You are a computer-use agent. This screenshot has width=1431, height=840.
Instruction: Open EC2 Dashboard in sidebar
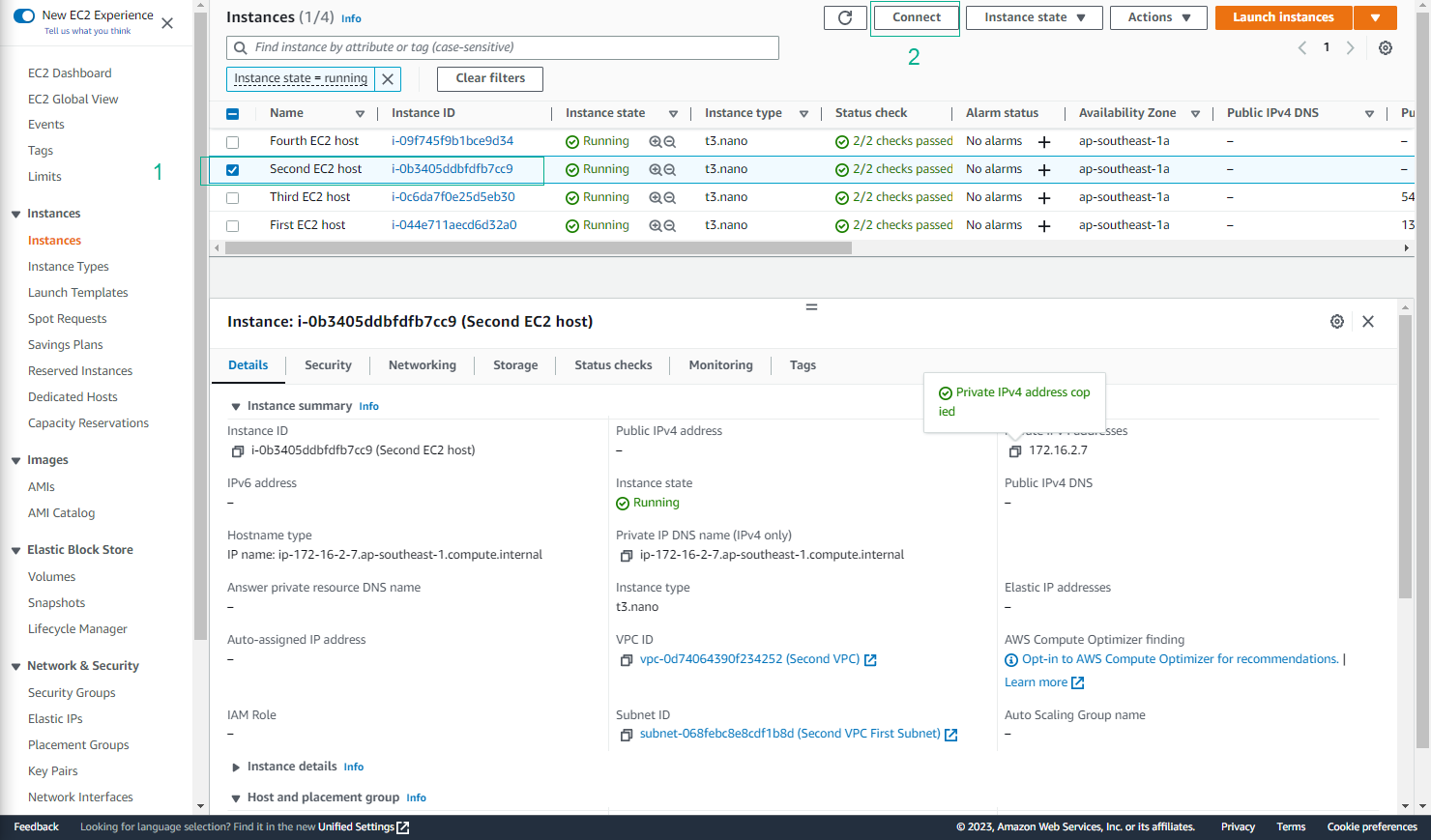pyautogui.click(x=70, y=73)
